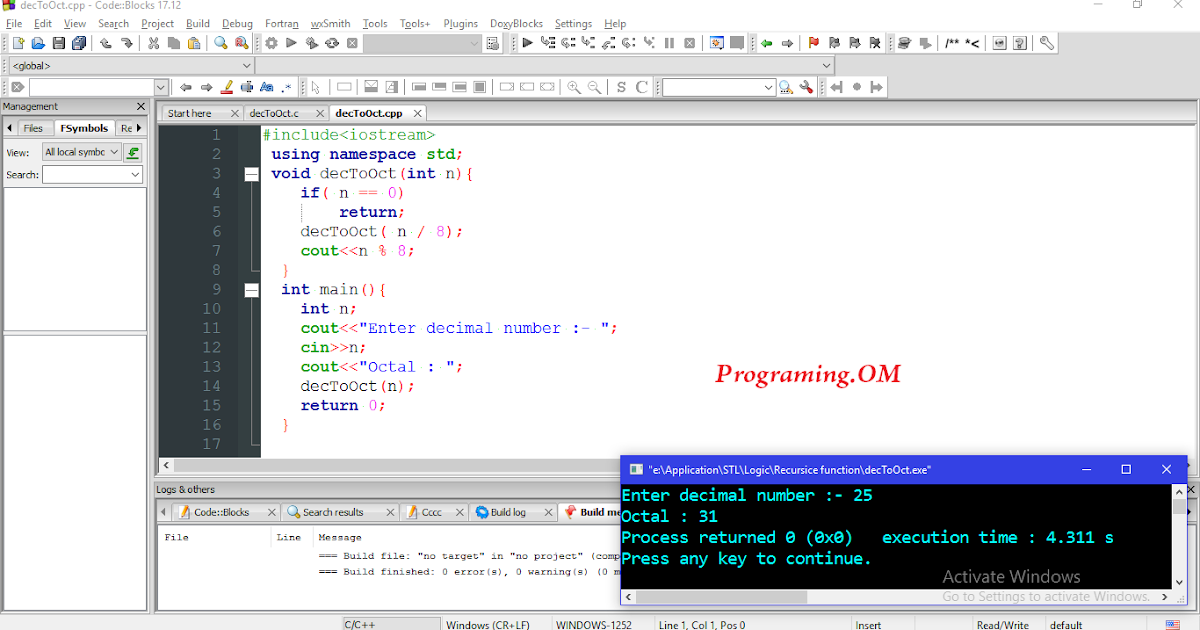Toggle comments view 'C' icon
The width and height of the screenshot is (1200, 630).
[641, 87]
